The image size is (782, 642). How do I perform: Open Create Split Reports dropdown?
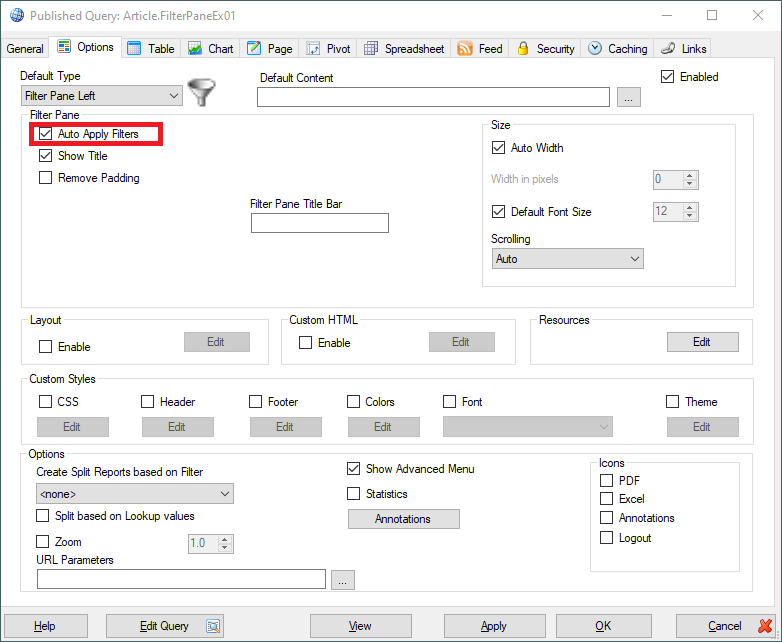tap(135, 494)
